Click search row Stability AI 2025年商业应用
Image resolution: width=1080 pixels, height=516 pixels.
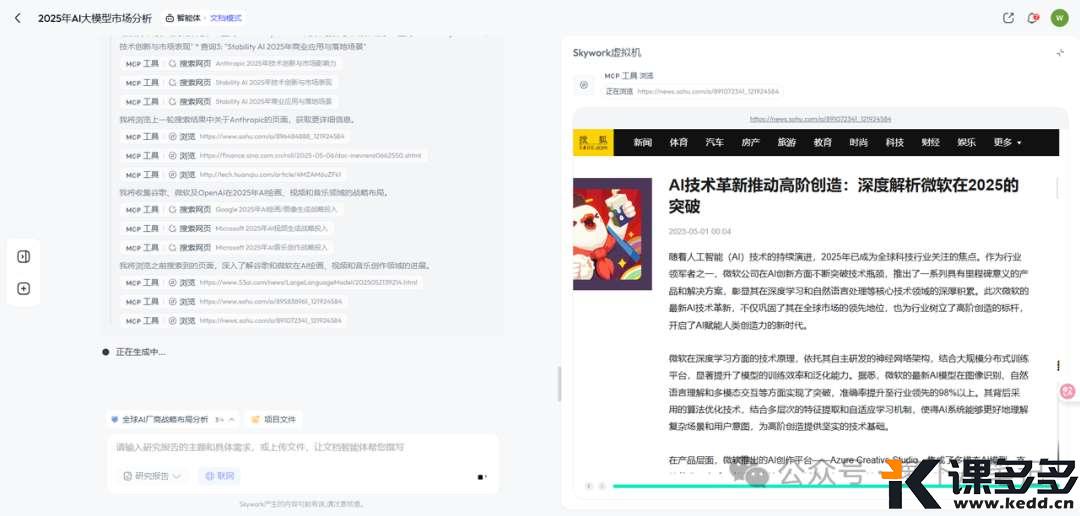pyautogui.click(x=229, y=102)
